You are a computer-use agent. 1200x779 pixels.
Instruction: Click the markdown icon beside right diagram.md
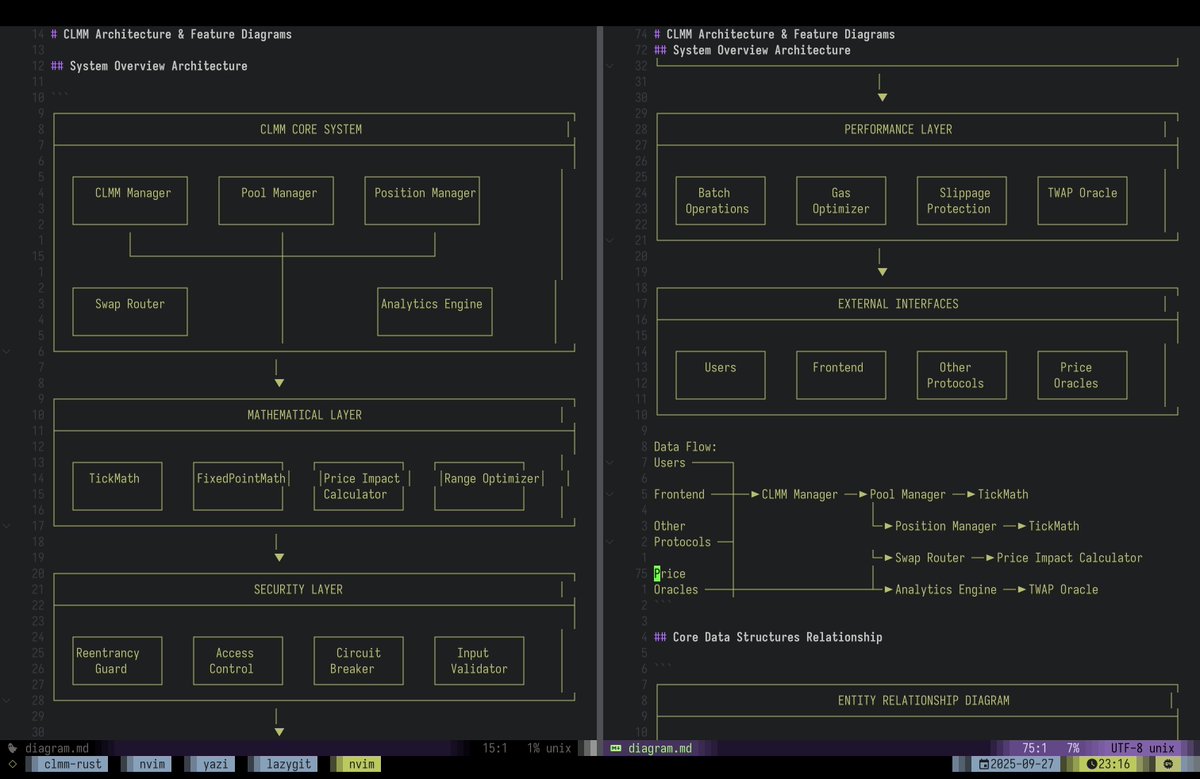pyautogui.click(x=616, y=748)
